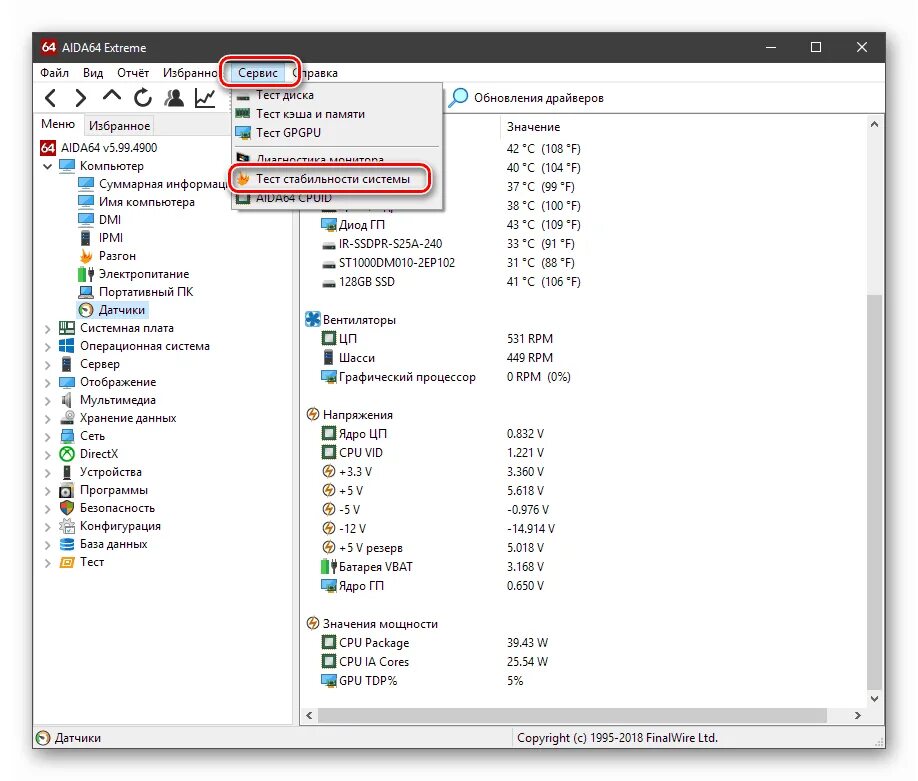Click the Шасси fan row icon
The image size is (918, 781).
[328, 358]
